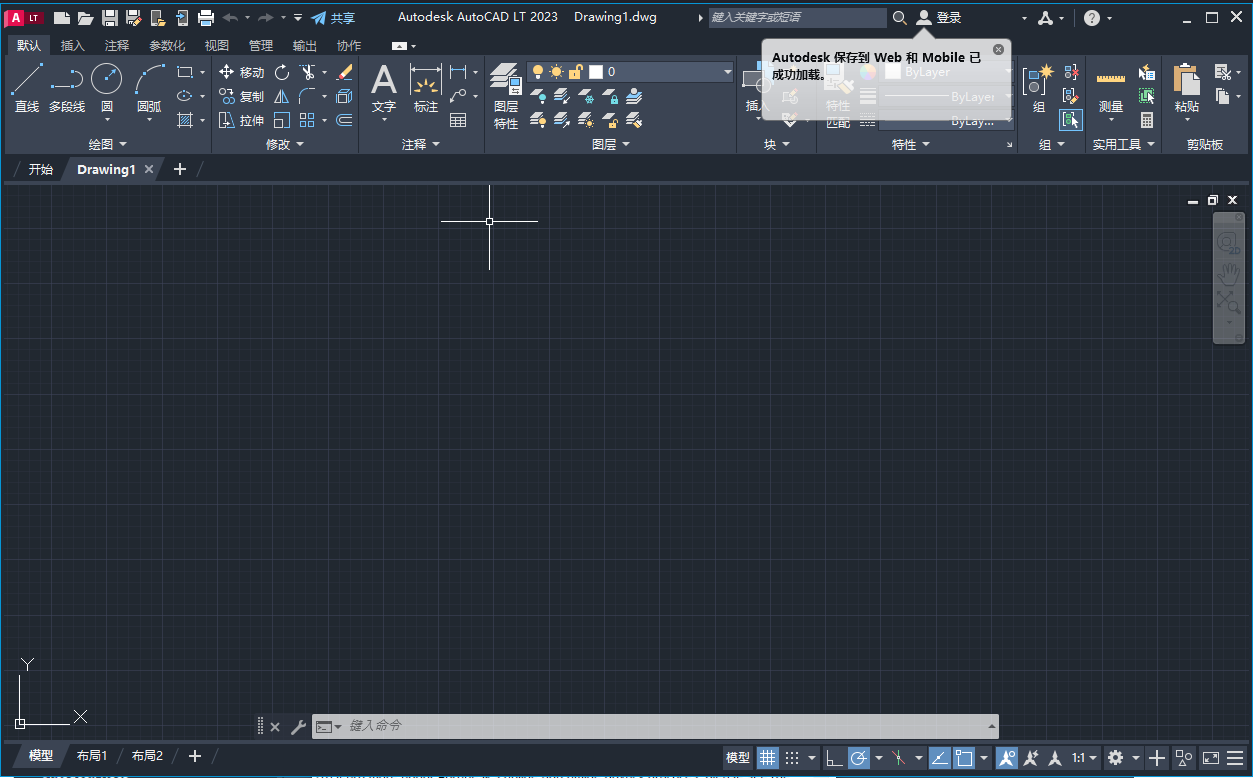
Task: Click the 粘贴 (Paste) tool on ribbon
Action: 1185,89
